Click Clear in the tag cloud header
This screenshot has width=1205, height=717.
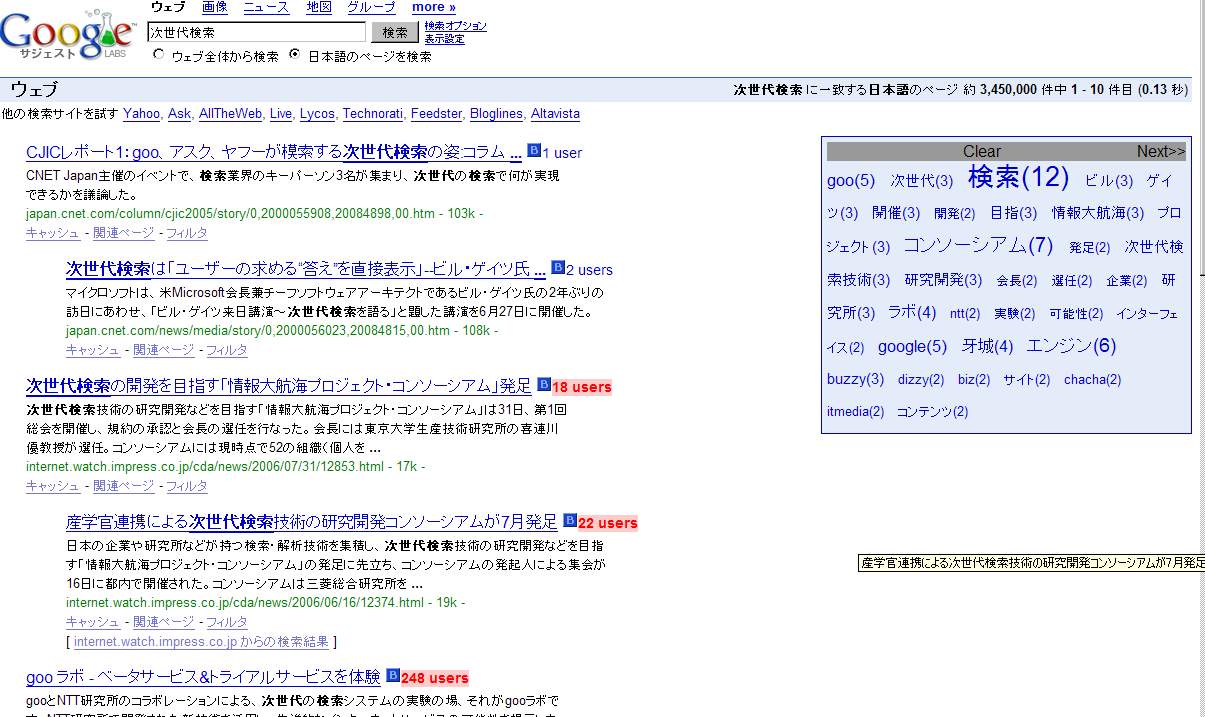[x=982, y=151]
